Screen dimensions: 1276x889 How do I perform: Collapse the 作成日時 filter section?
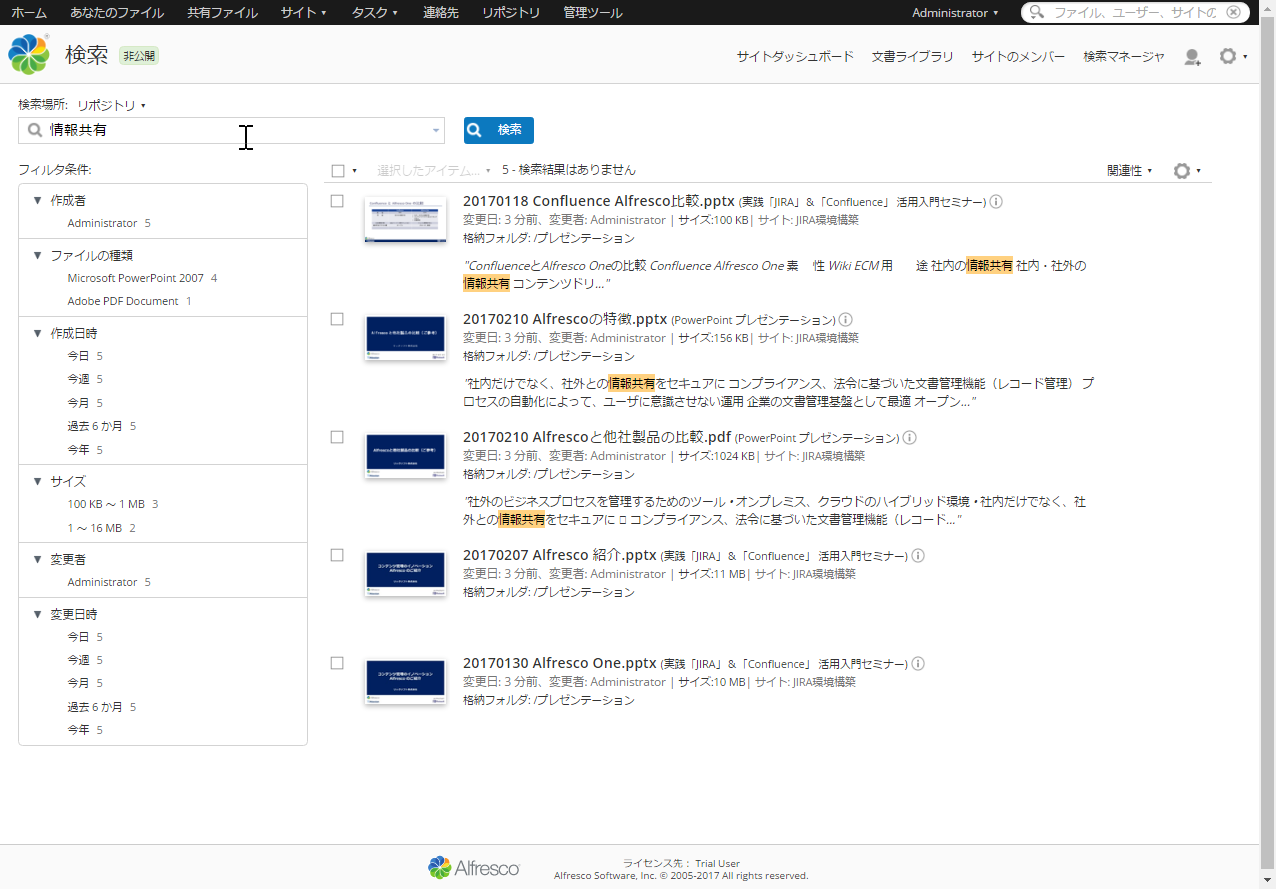click(38, 334)
